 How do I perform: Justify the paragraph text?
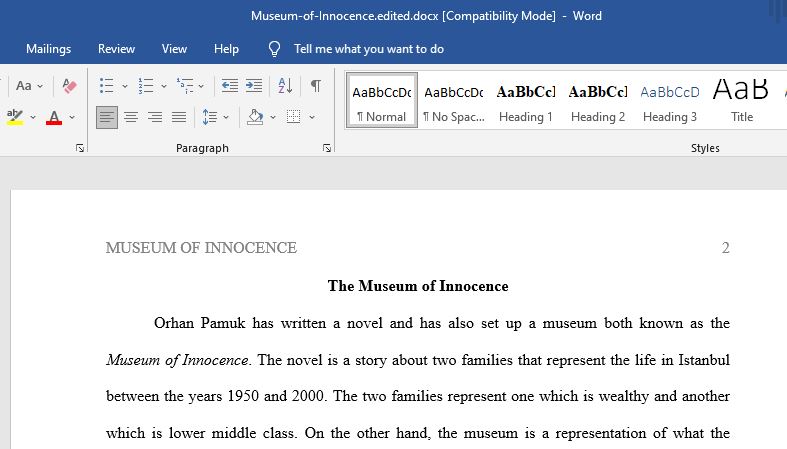coord(179,117)
